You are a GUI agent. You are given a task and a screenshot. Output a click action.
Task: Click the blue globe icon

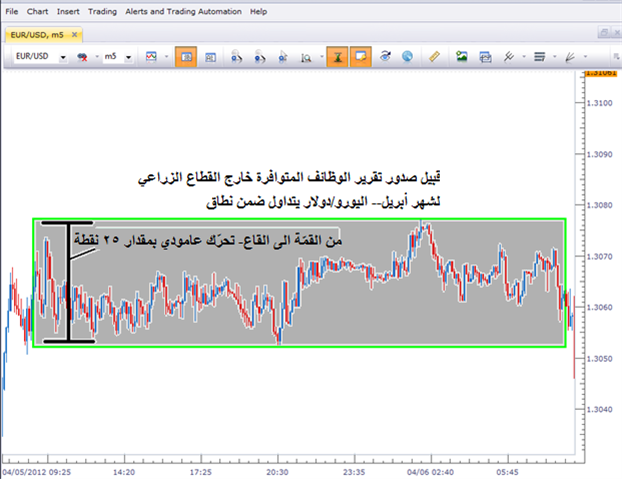(407, 57)
